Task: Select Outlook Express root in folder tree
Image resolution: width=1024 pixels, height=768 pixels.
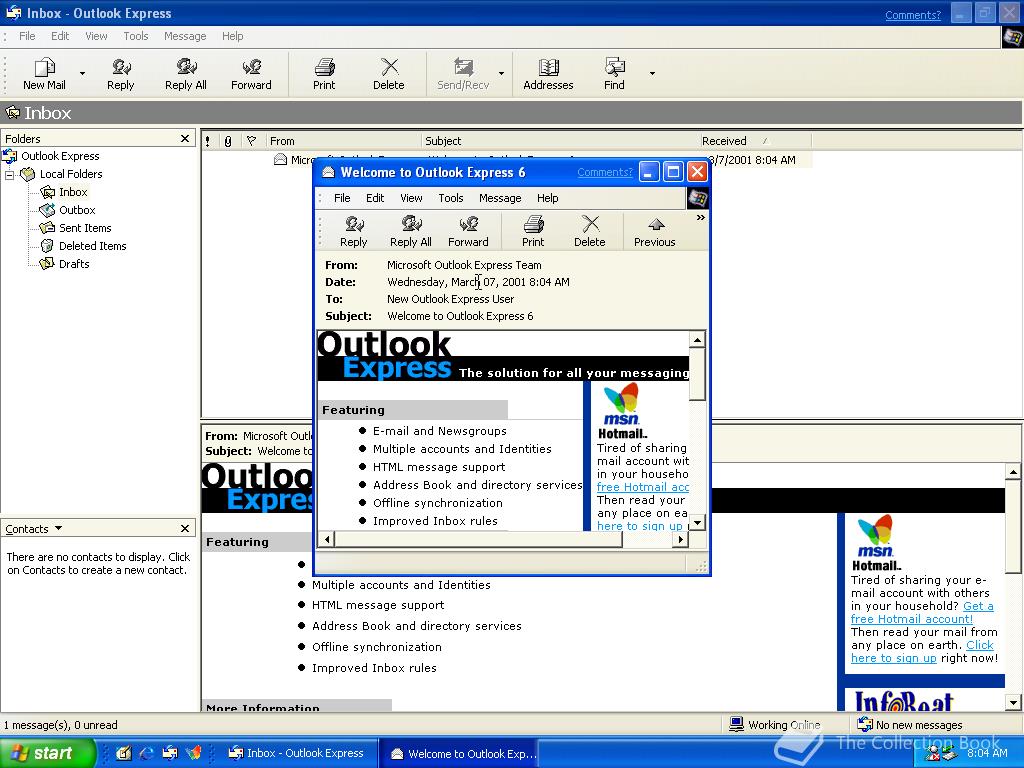Action: [x=59, y=156]
